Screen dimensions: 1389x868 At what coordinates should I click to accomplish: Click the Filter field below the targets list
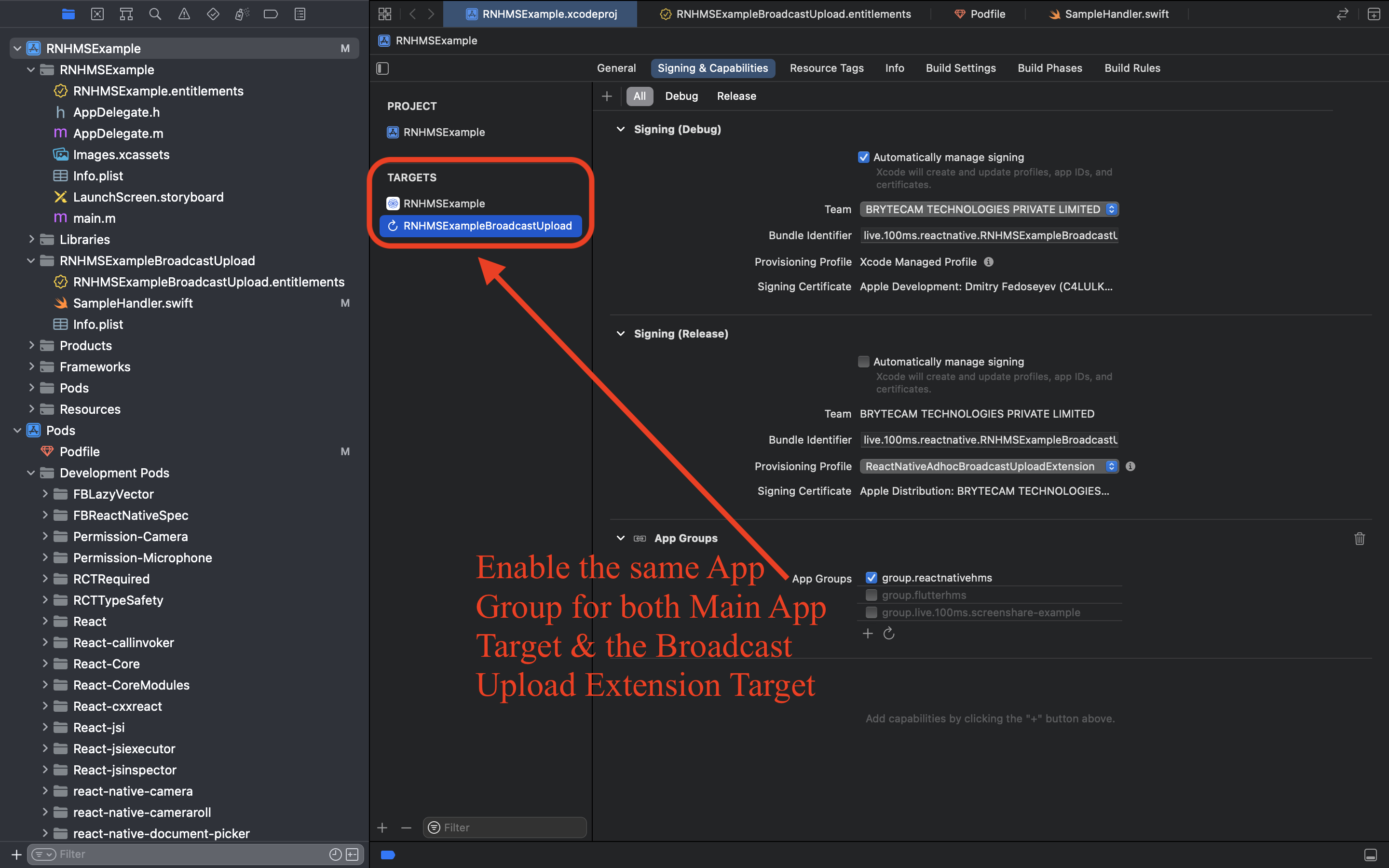[x=504, y=827]
